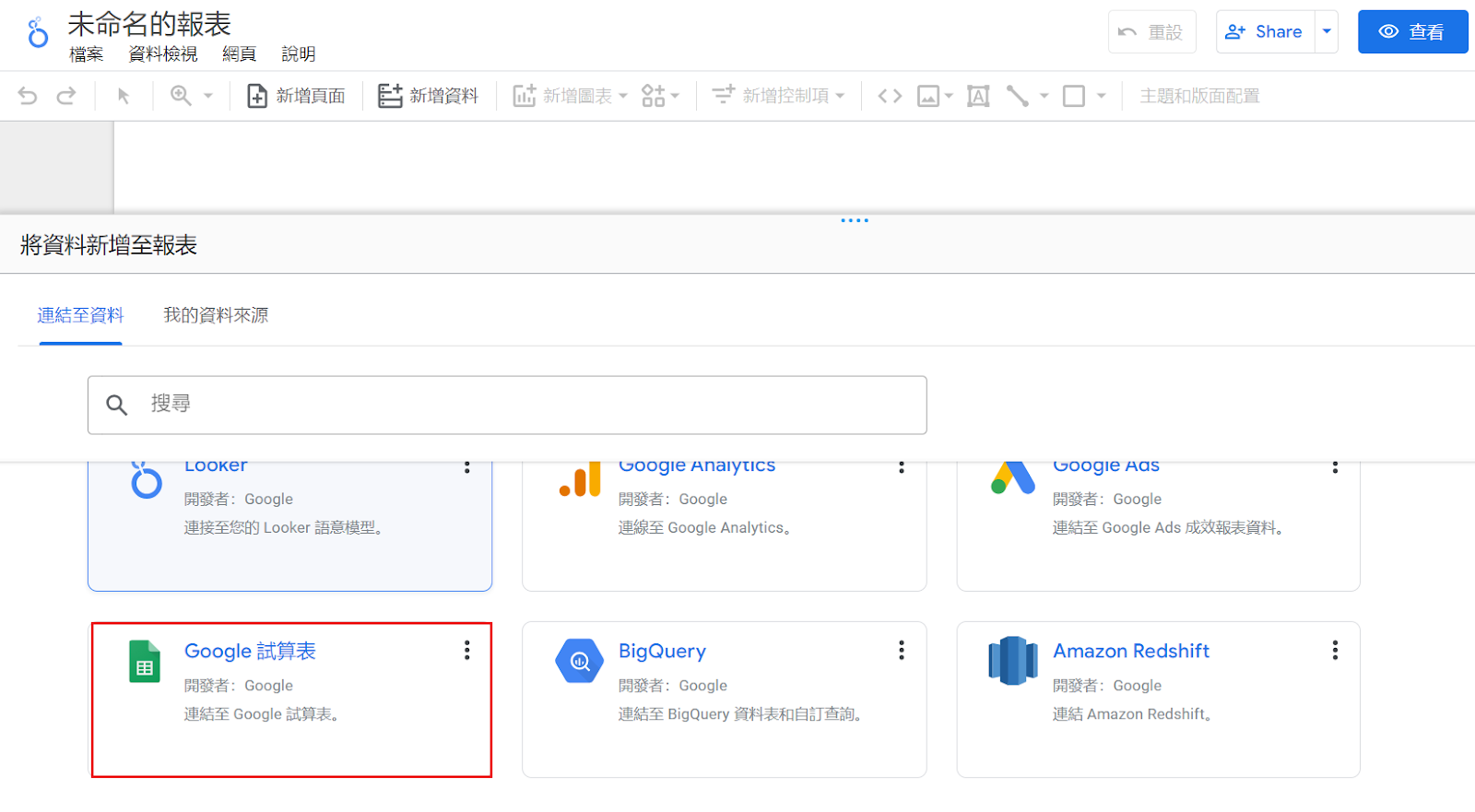
Task: Open Google Analytics card more options
Action: click(x=902, y=466)
